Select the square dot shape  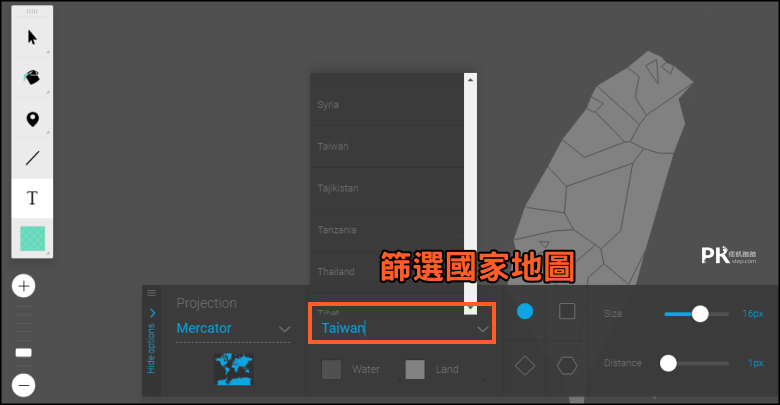[567, 311]
